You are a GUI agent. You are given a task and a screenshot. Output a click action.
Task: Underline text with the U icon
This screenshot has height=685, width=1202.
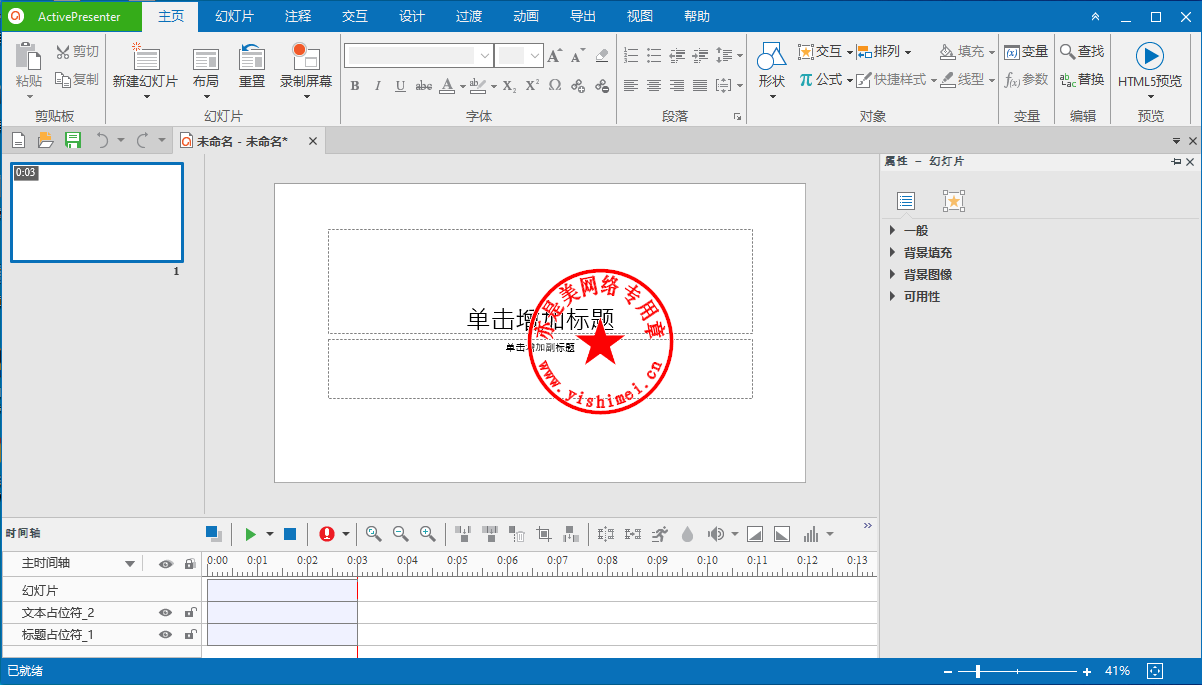(x=400, y=86)
